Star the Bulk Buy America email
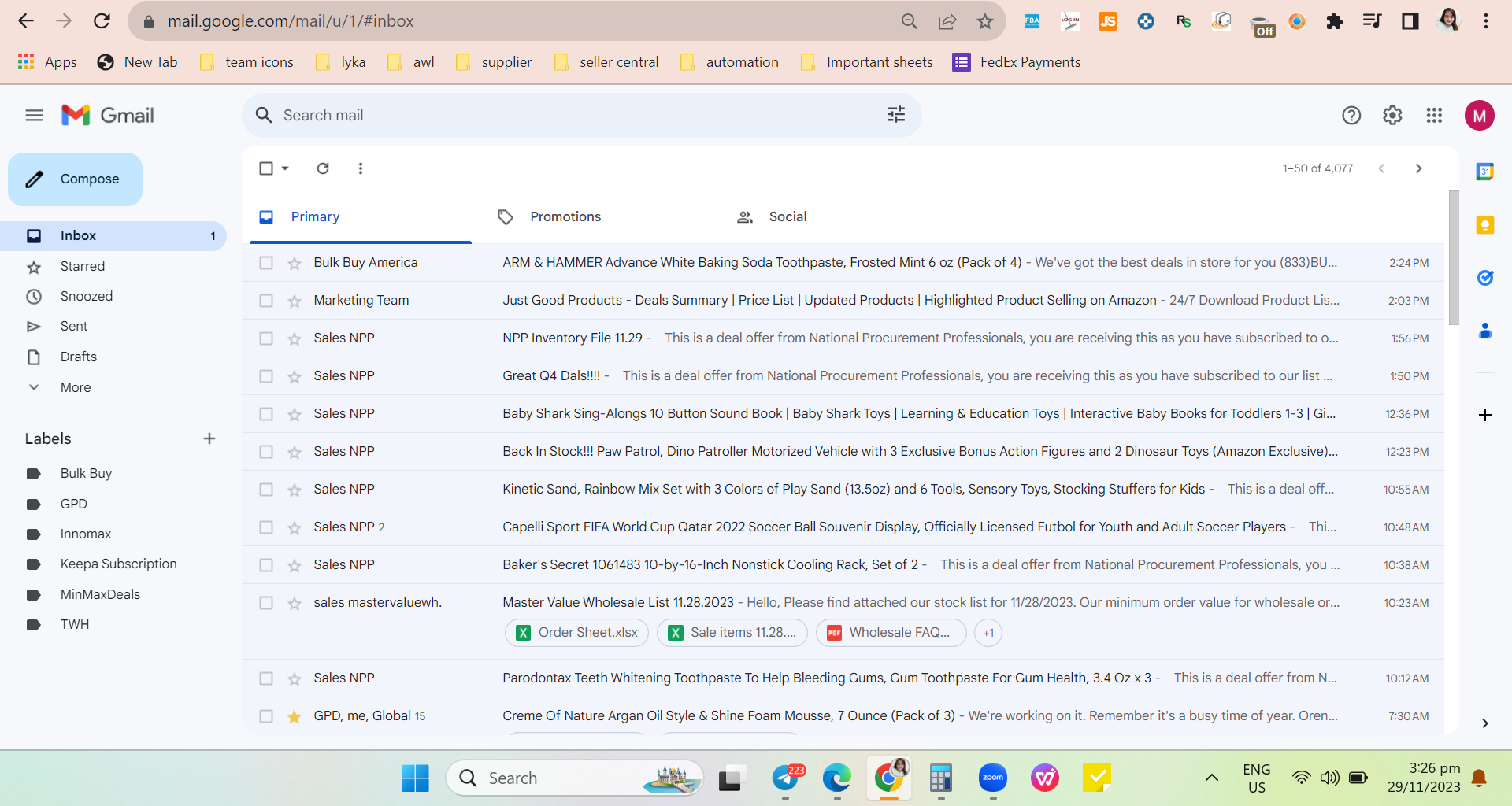The image size is (1512, 806). click(x=295, y=263)
